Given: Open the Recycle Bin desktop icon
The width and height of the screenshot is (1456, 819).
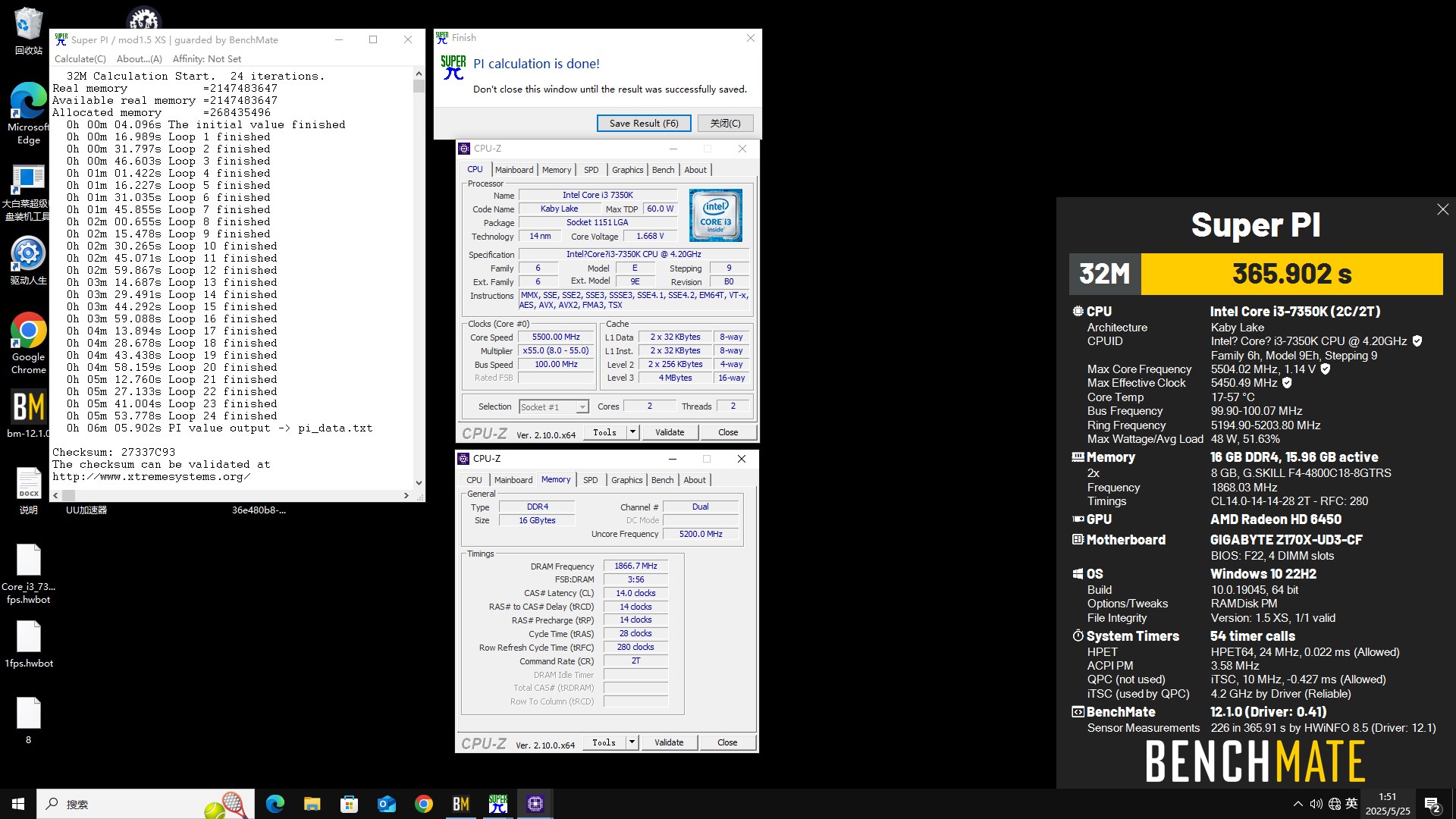Looking at the screenshot, I should click(x=28, y=30).
